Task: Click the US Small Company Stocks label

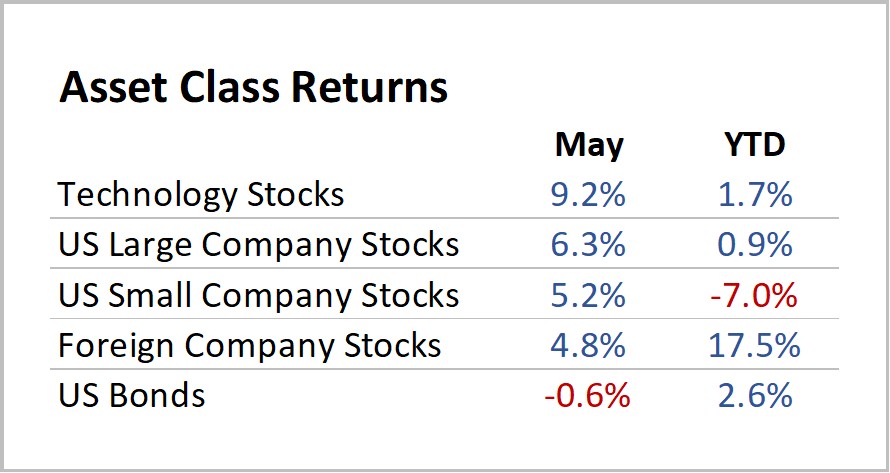Action: (259, 295)
